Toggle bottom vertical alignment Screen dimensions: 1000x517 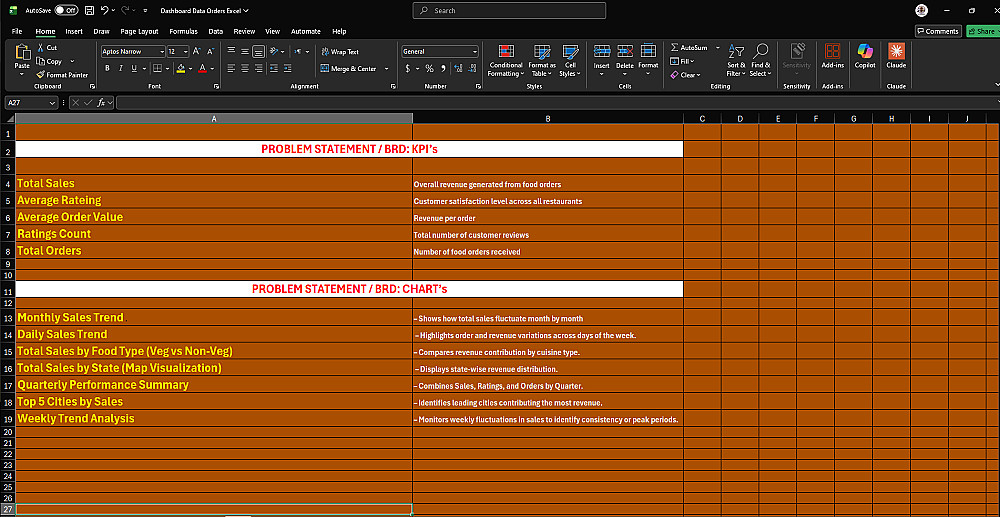[x=258, y=52]
